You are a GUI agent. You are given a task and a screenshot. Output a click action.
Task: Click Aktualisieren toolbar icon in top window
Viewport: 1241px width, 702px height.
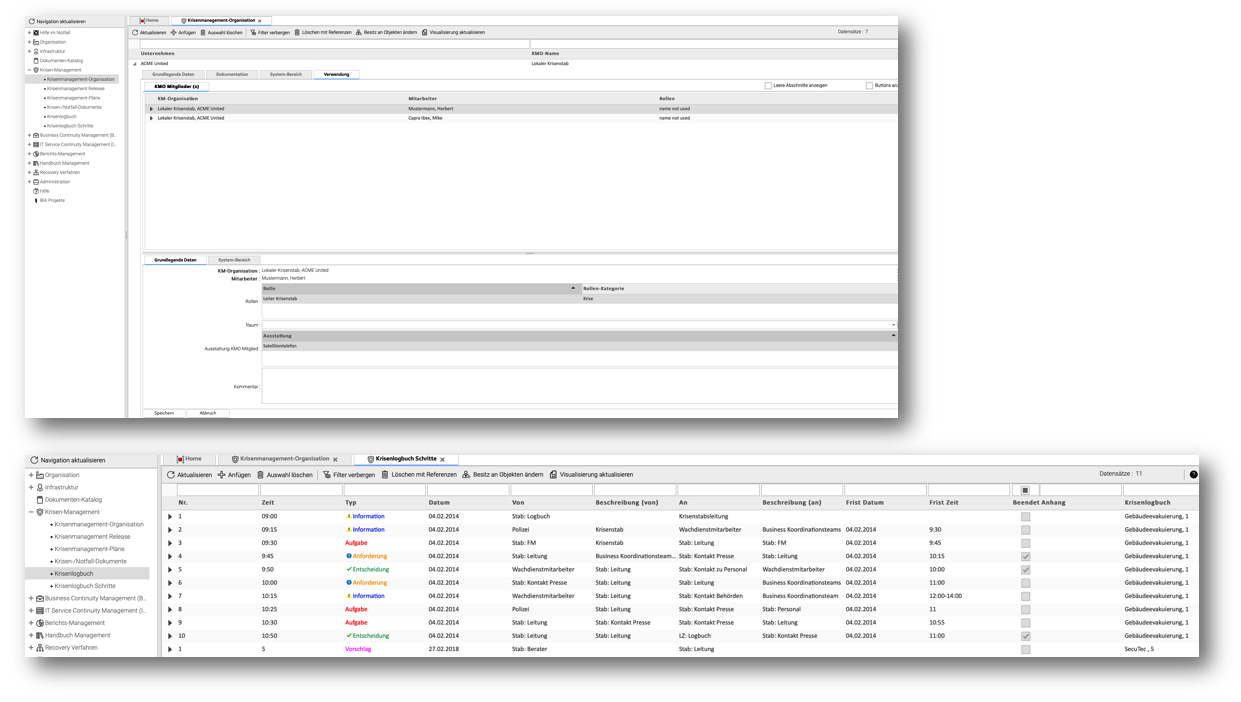(135, 32)
